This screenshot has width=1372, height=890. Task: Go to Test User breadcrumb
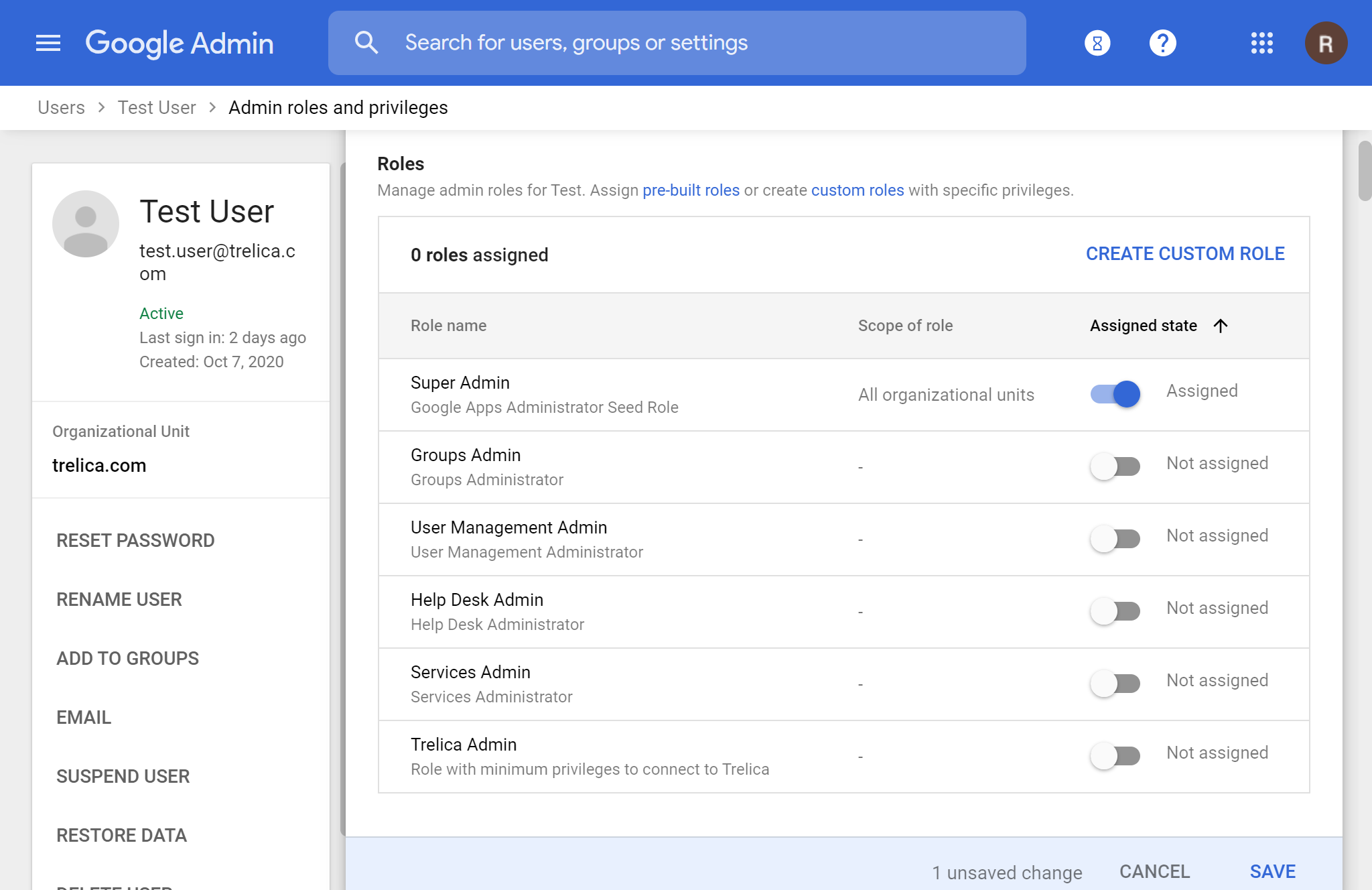(157, 107)
